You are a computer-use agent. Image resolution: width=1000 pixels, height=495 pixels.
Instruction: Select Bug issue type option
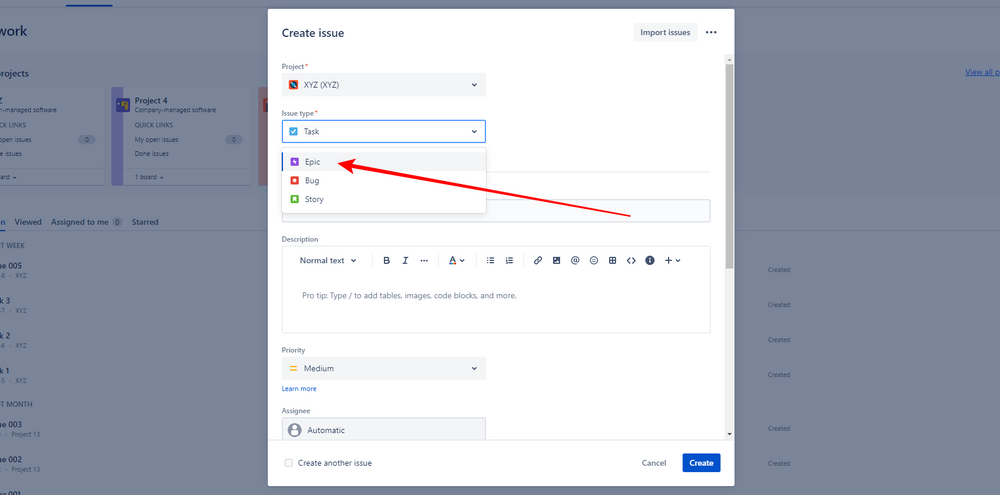[384, 181]
